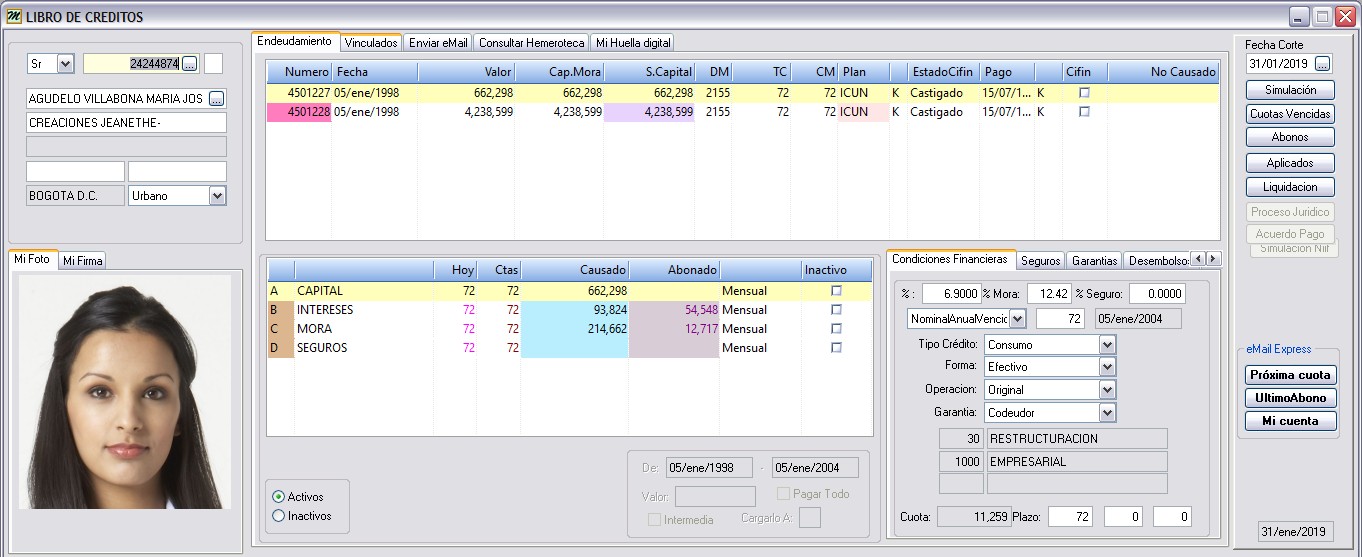This screenshot has height=557, width=1362.
Task: Click the browse button beside ID 24244874
Action: [190, 64]
